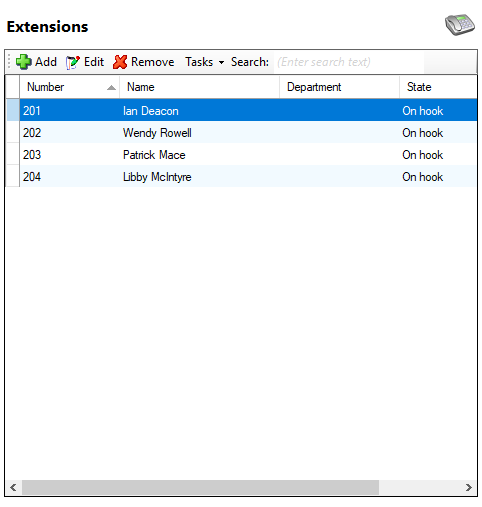Click the horizontal scrollbar thumb
Screen dimensions: 482x507
[200, 488]
